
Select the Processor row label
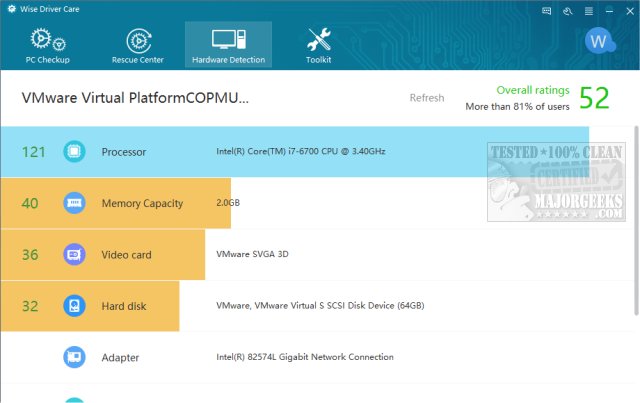(124, 152)
